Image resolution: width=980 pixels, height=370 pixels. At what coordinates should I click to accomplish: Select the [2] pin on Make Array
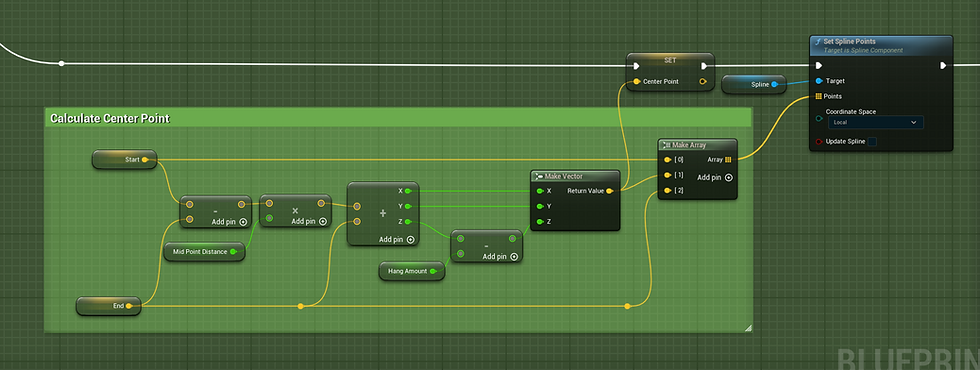click(668, 191)
